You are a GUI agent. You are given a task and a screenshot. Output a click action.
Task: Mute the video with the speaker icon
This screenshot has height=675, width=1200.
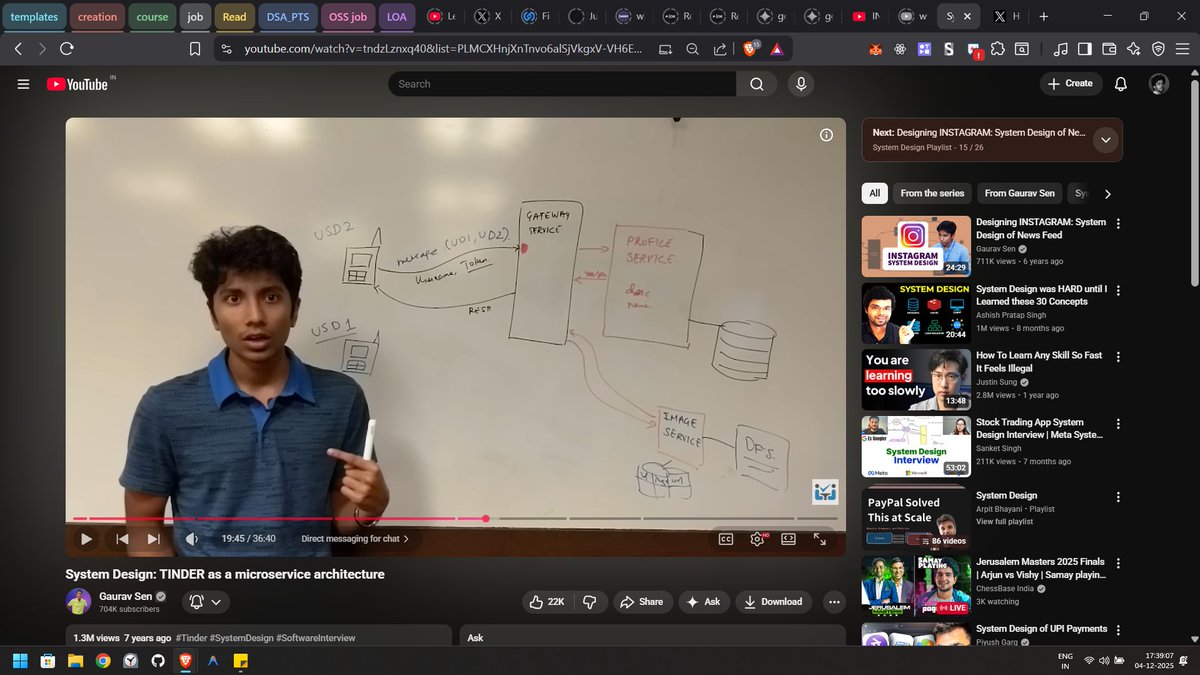click(192, 539)
